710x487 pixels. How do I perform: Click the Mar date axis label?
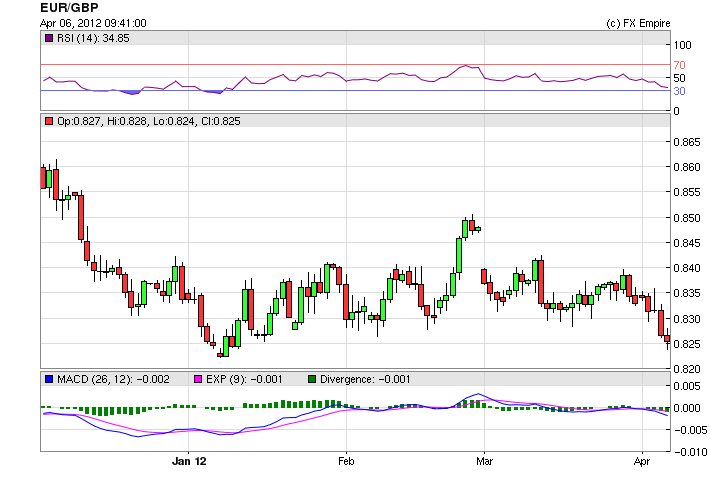[485, 461]
